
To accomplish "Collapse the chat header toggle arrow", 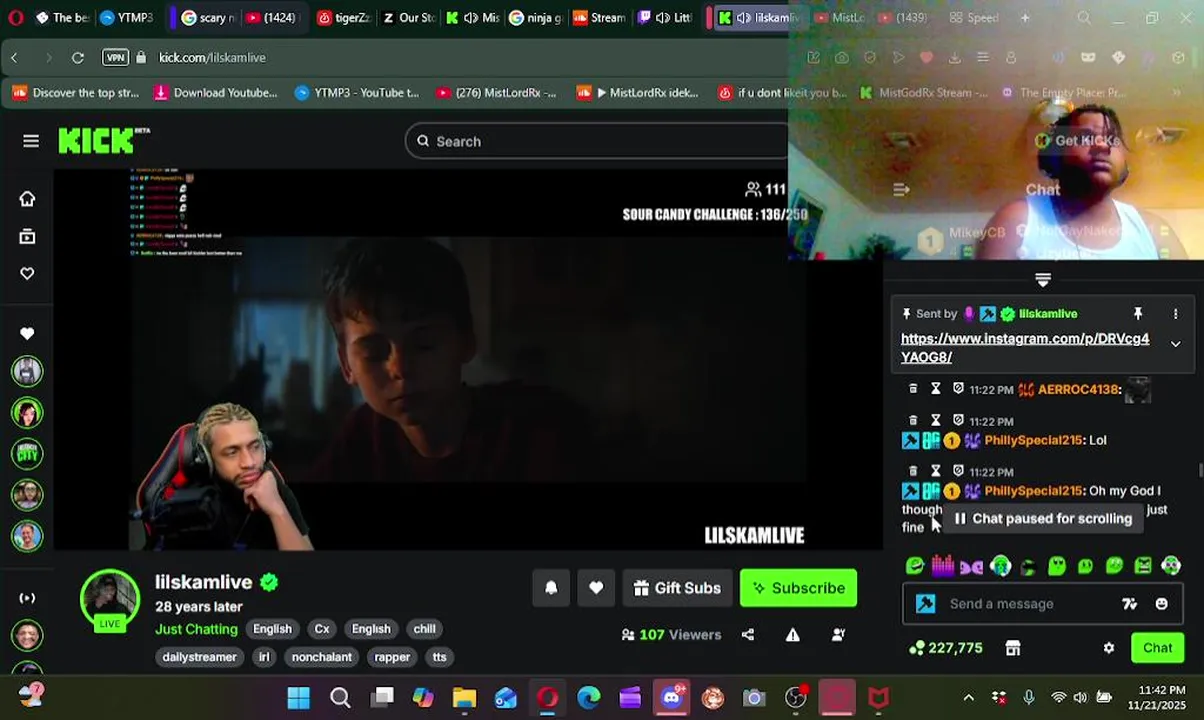I will [x=1043, y=280].
